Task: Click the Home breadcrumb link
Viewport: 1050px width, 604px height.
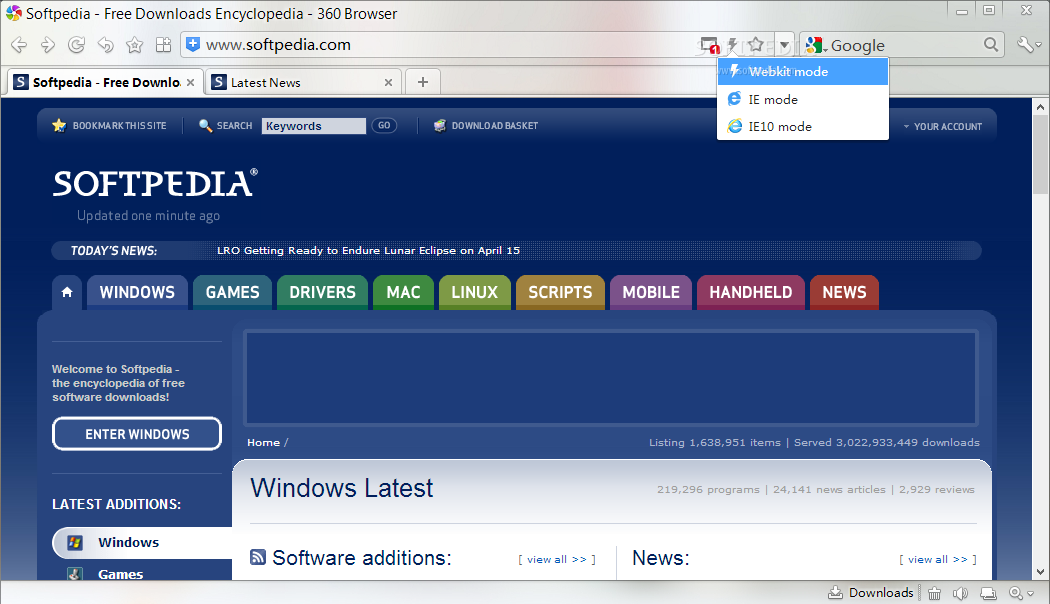Action: pos(263,443)
